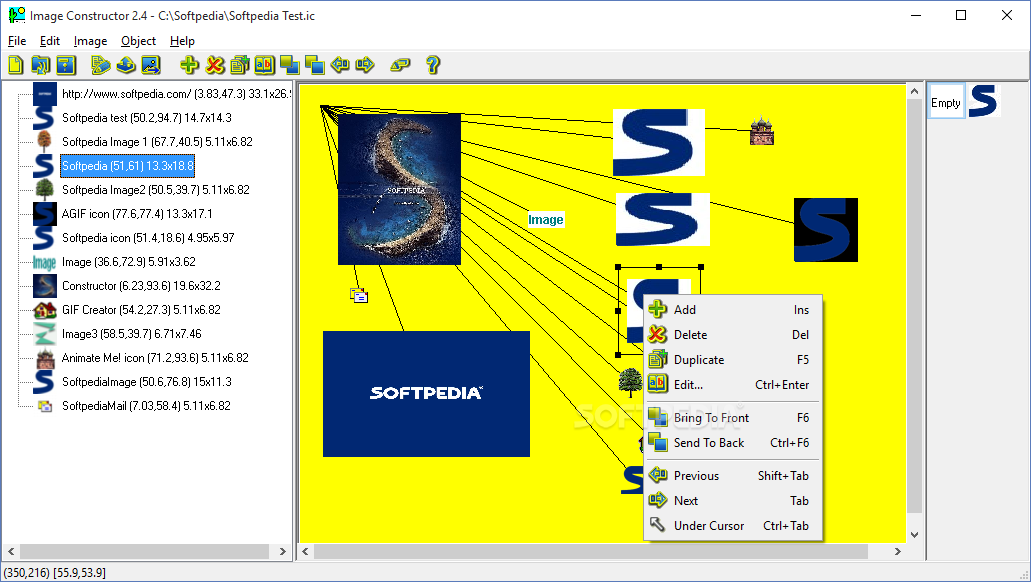Choose Edit... from the context menu
1031x582 pixels.
click(x=732, y=385)
